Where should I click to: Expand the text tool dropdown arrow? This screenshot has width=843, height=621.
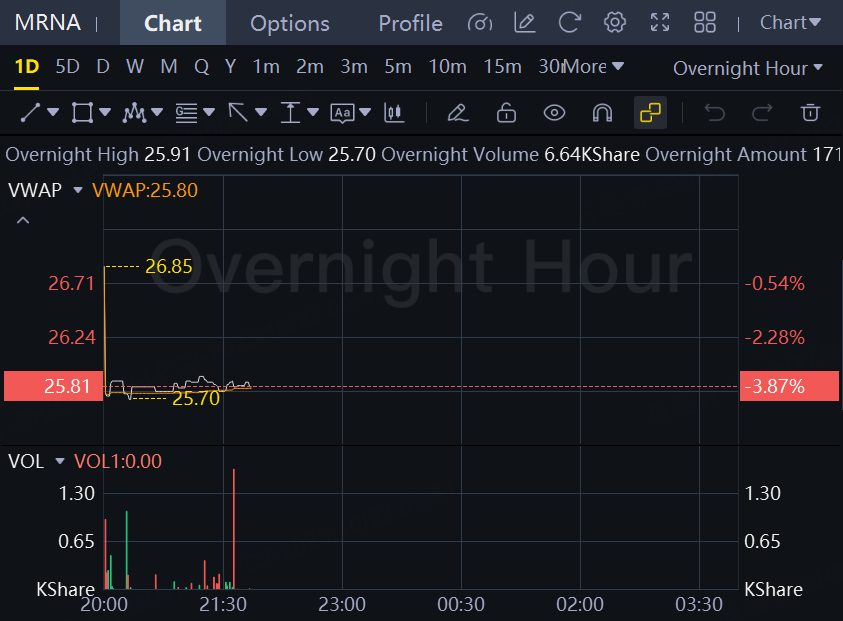pos(365,112)
